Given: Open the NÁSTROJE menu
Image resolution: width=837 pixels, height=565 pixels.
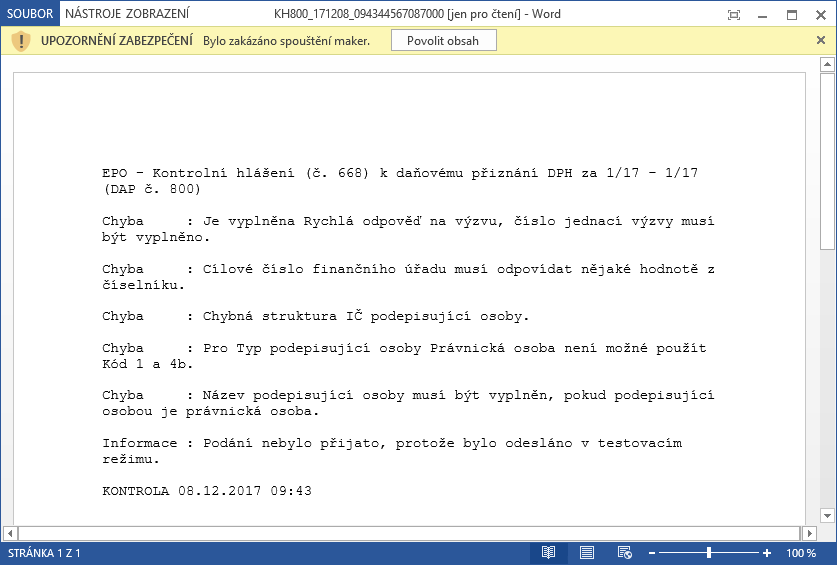Looking at the screenshot, I should pyautogui.click(x=93, y=14).
